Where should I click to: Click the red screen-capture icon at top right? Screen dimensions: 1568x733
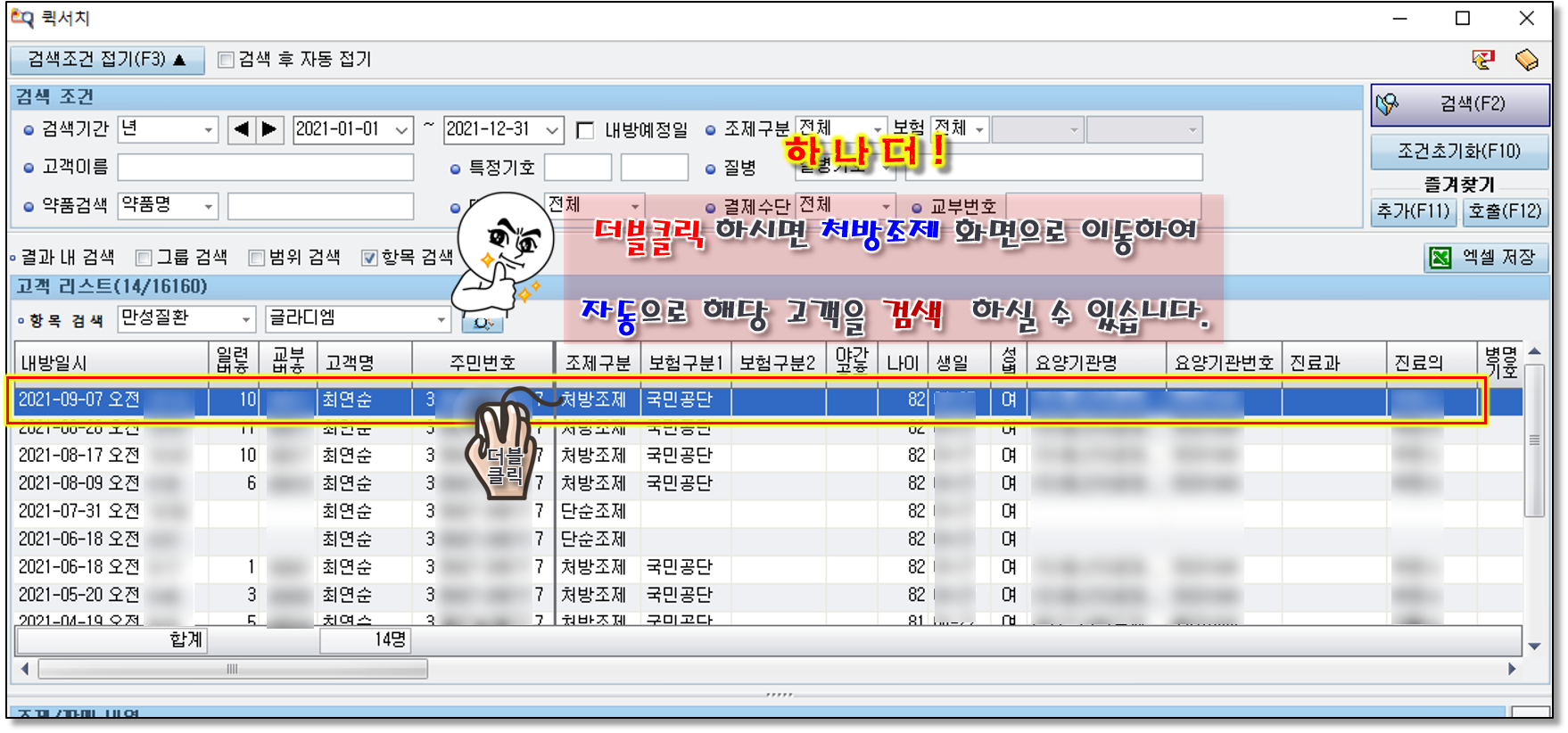coord(1482,60)
